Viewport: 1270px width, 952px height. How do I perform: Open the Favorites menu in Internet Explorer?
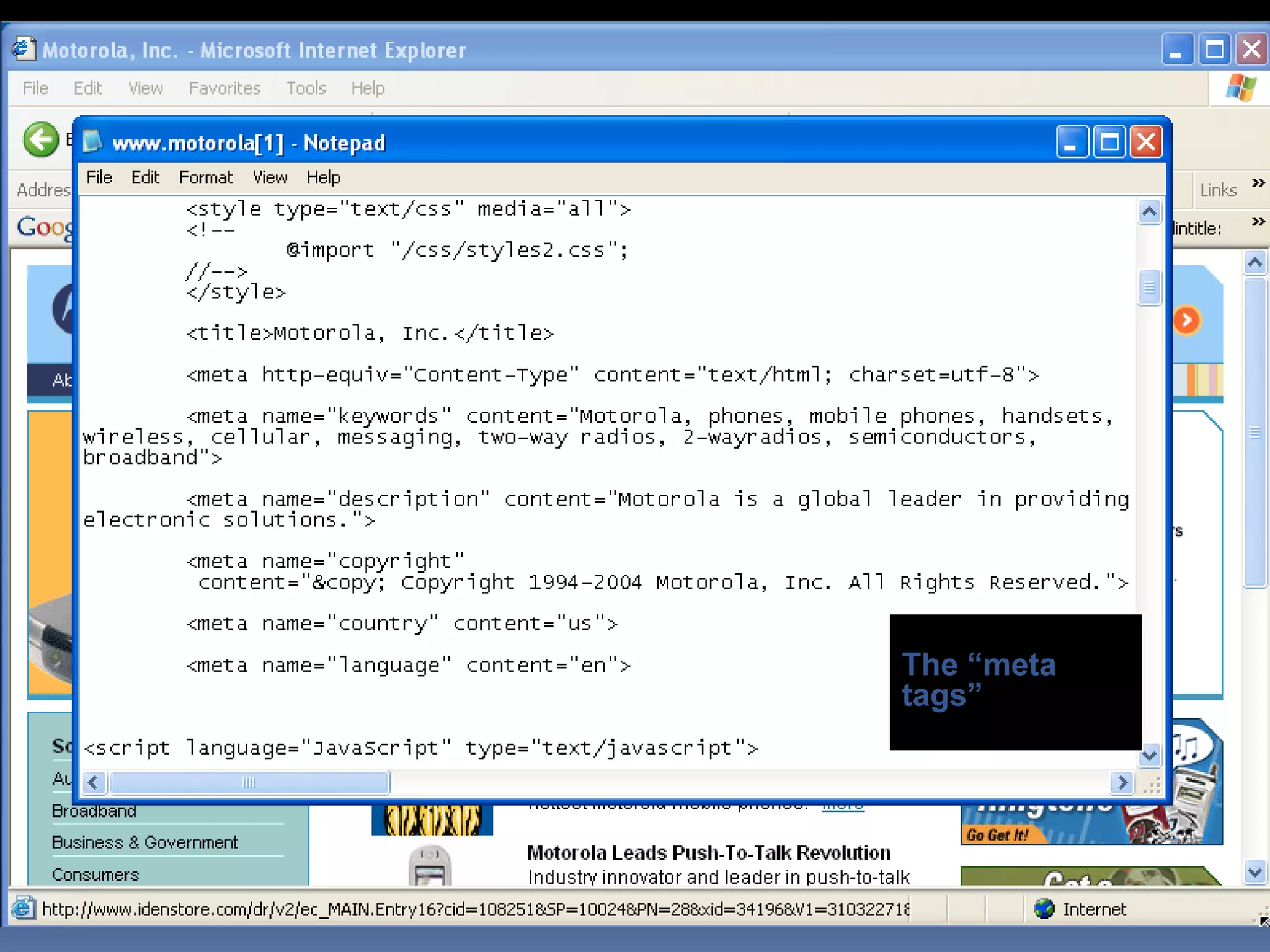pos(224,88)
